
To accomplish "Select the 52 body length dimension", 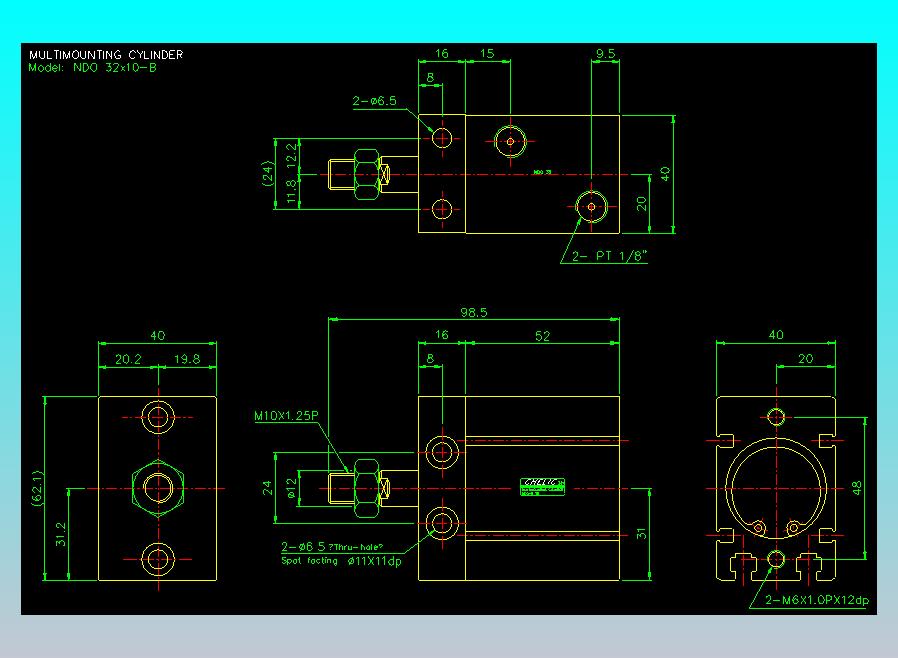I will 542,336.
